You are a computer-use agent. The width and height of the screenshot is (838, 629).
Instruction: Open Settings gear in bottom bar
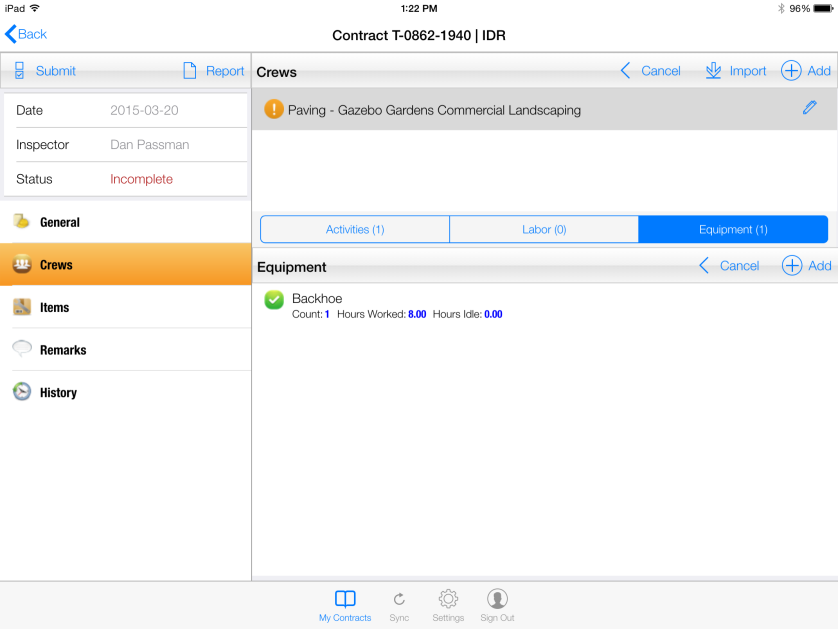pos(448,599)
